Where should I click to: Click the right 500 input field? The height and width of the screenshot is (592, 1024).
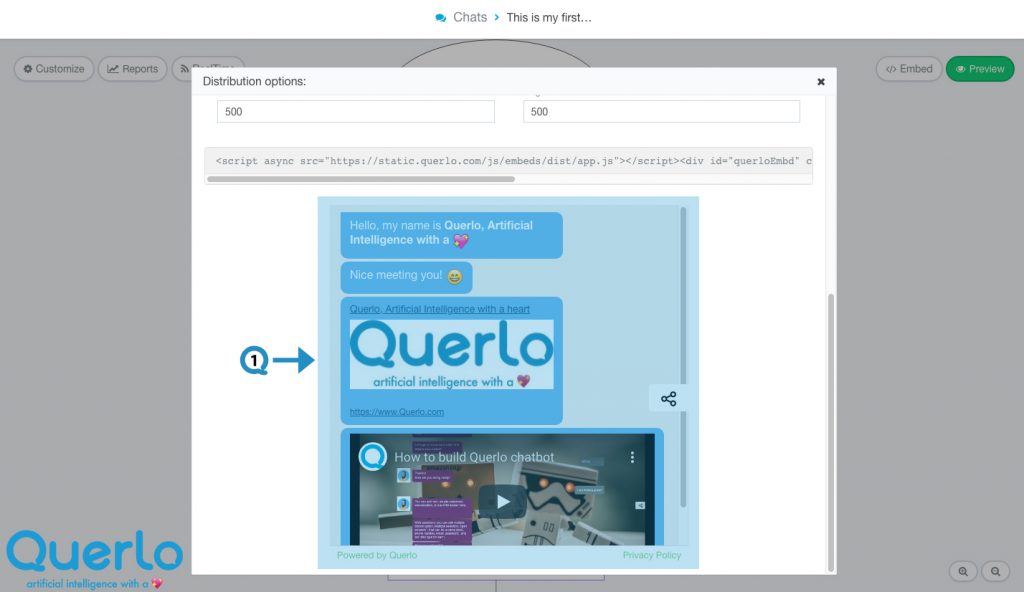661,112
